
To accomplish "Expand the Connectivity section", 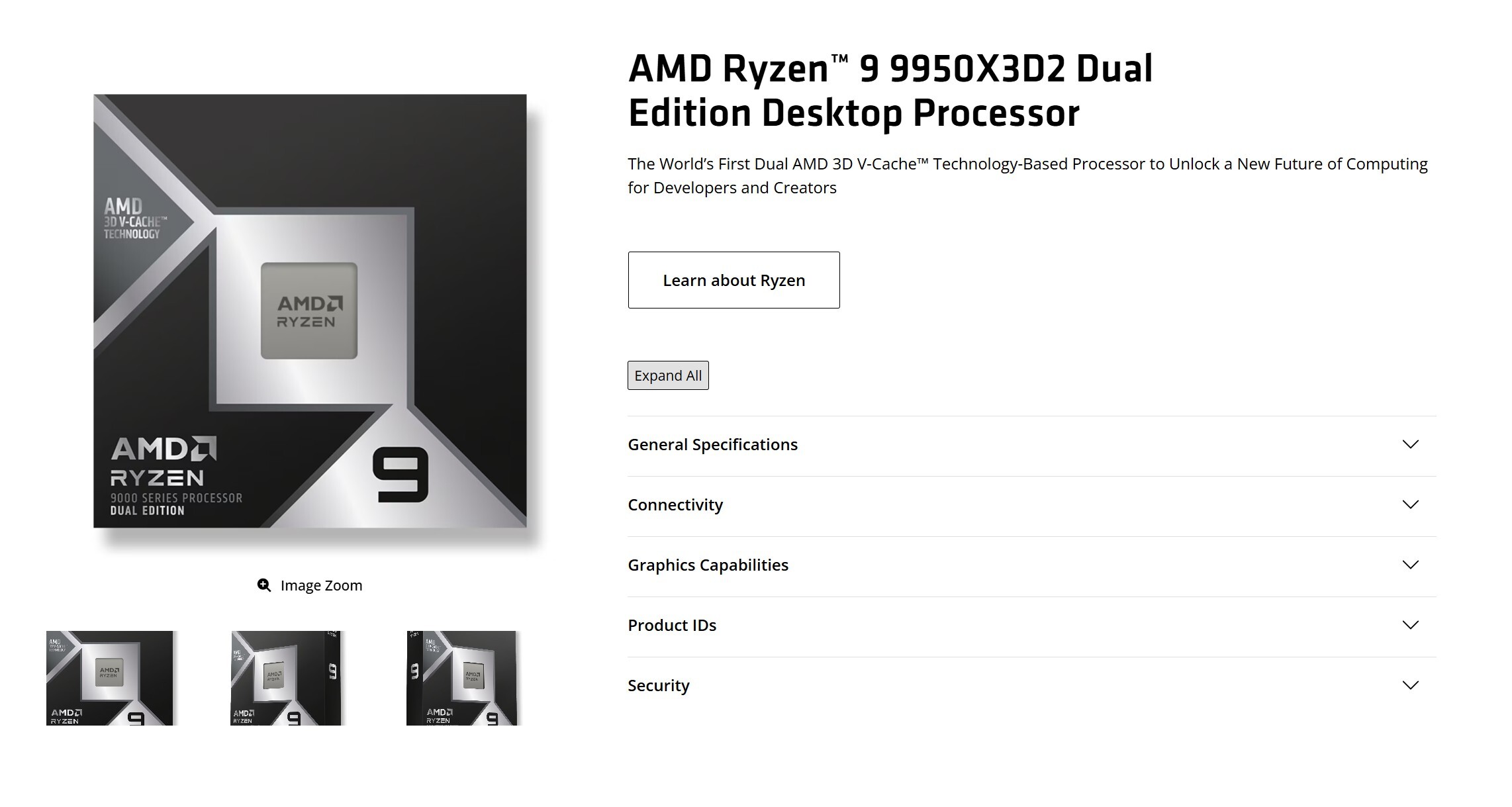I will (x=675, y=504).
